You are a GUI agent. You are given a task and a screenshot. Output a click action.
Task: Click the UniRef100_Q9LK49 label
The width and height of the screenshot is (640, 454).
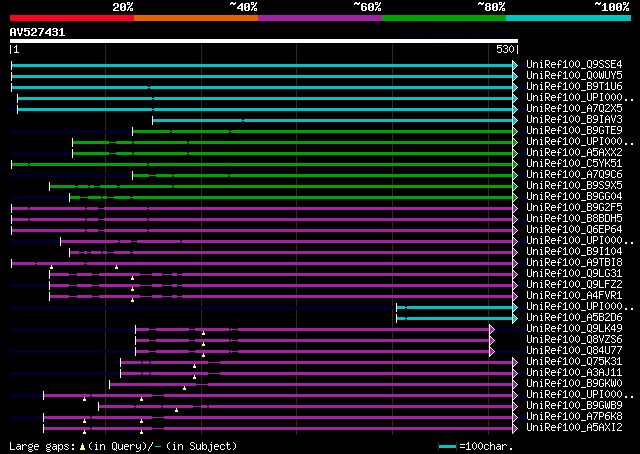click(x=574, y=329)
